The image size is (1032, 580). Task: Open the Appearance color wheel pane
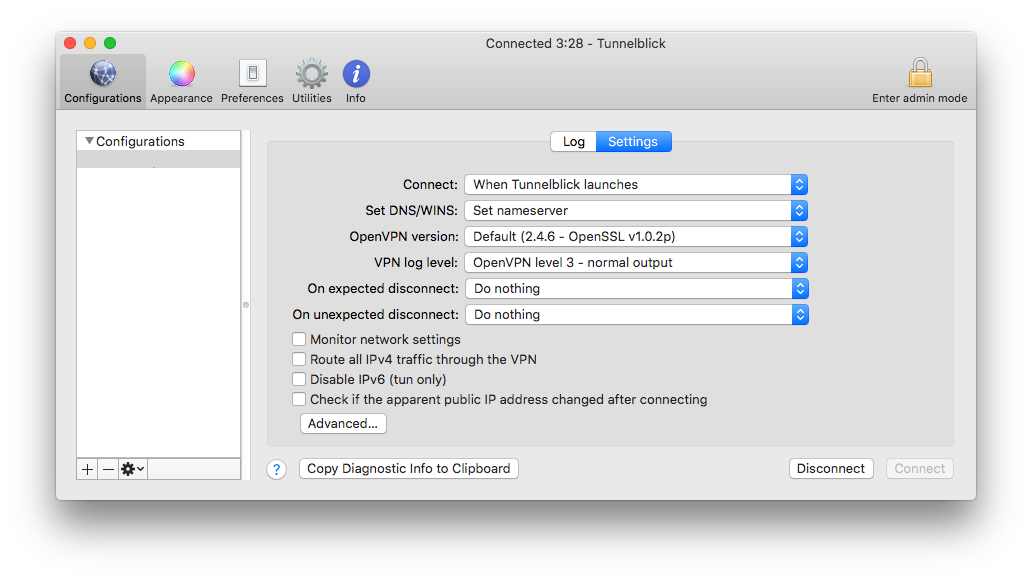[x=181, y=82]
